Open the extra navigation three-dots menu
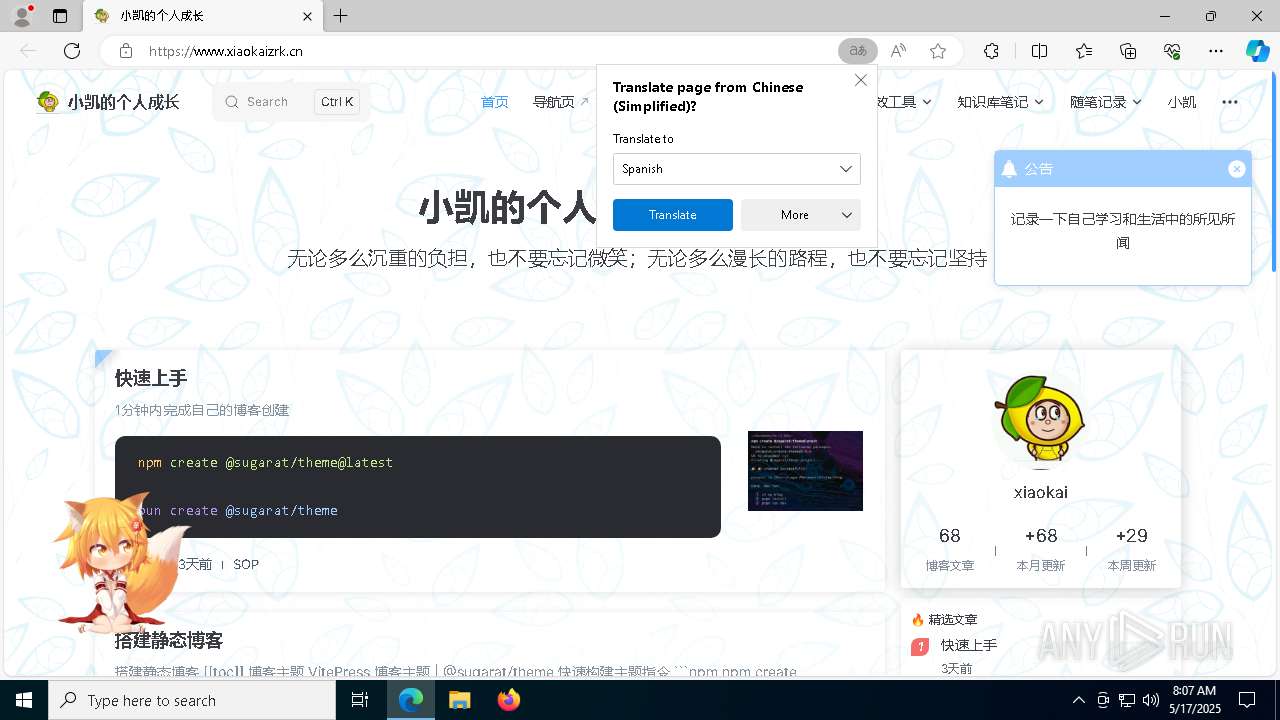Screen dimensions: 1280x720 [x=1230, y=102]
